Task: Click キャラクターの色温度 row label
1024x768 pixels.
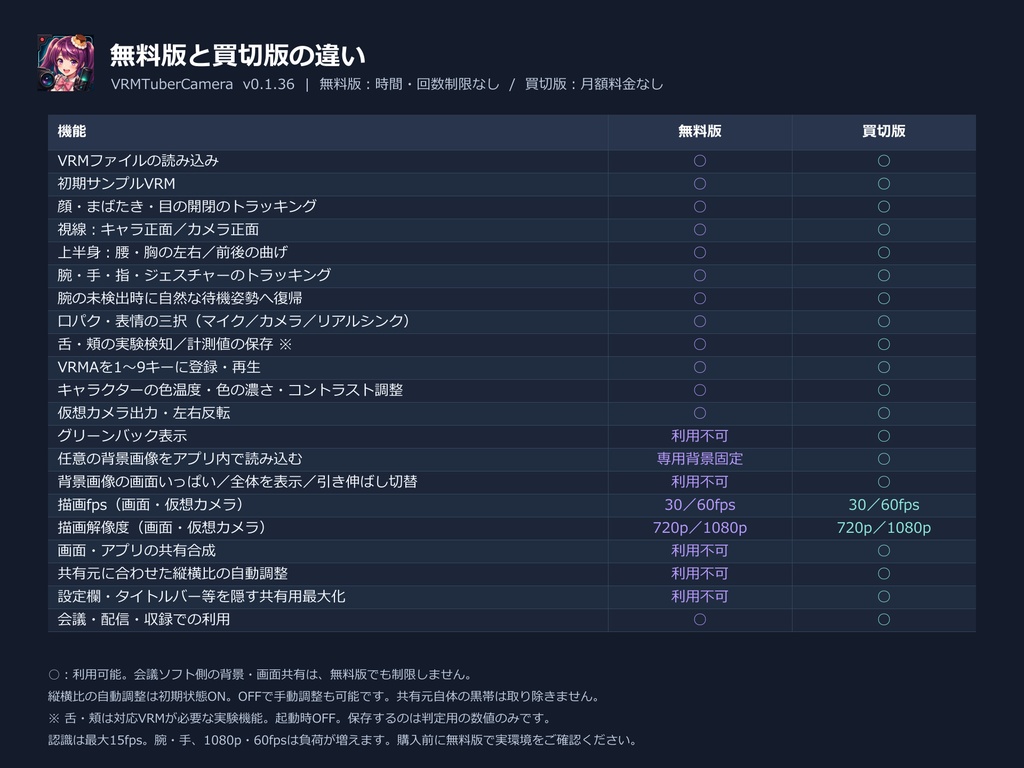Action: click(x=230, y=390)
